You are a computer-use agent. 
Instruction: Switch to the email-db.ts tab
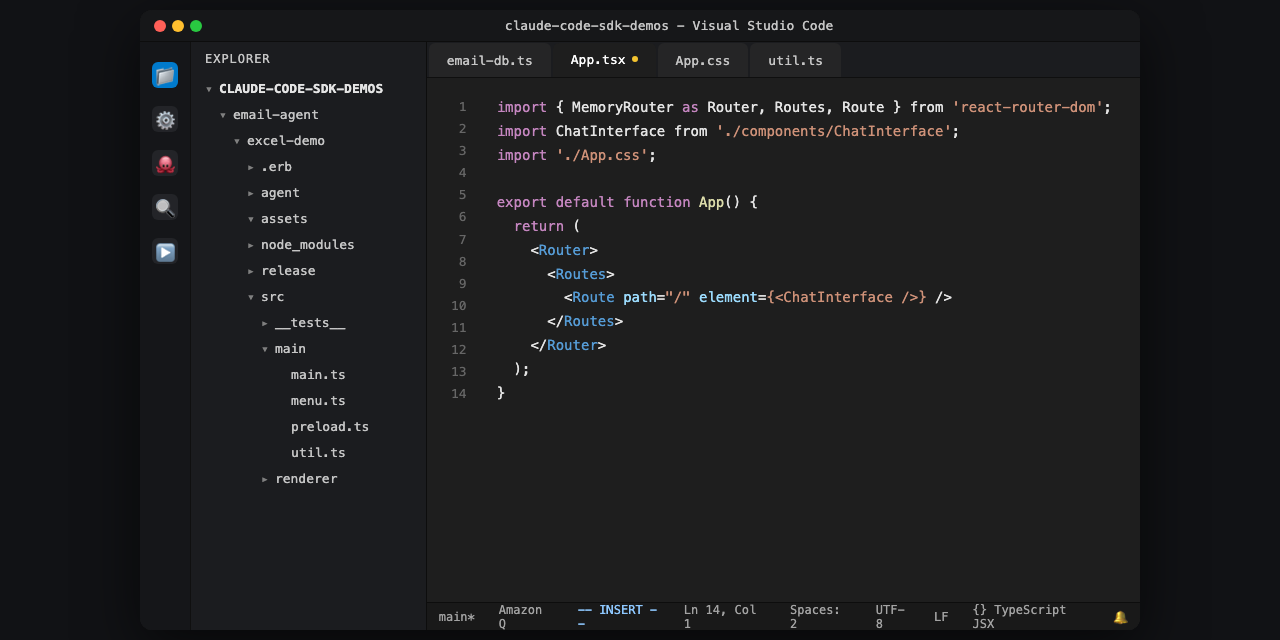coord(489,60)
